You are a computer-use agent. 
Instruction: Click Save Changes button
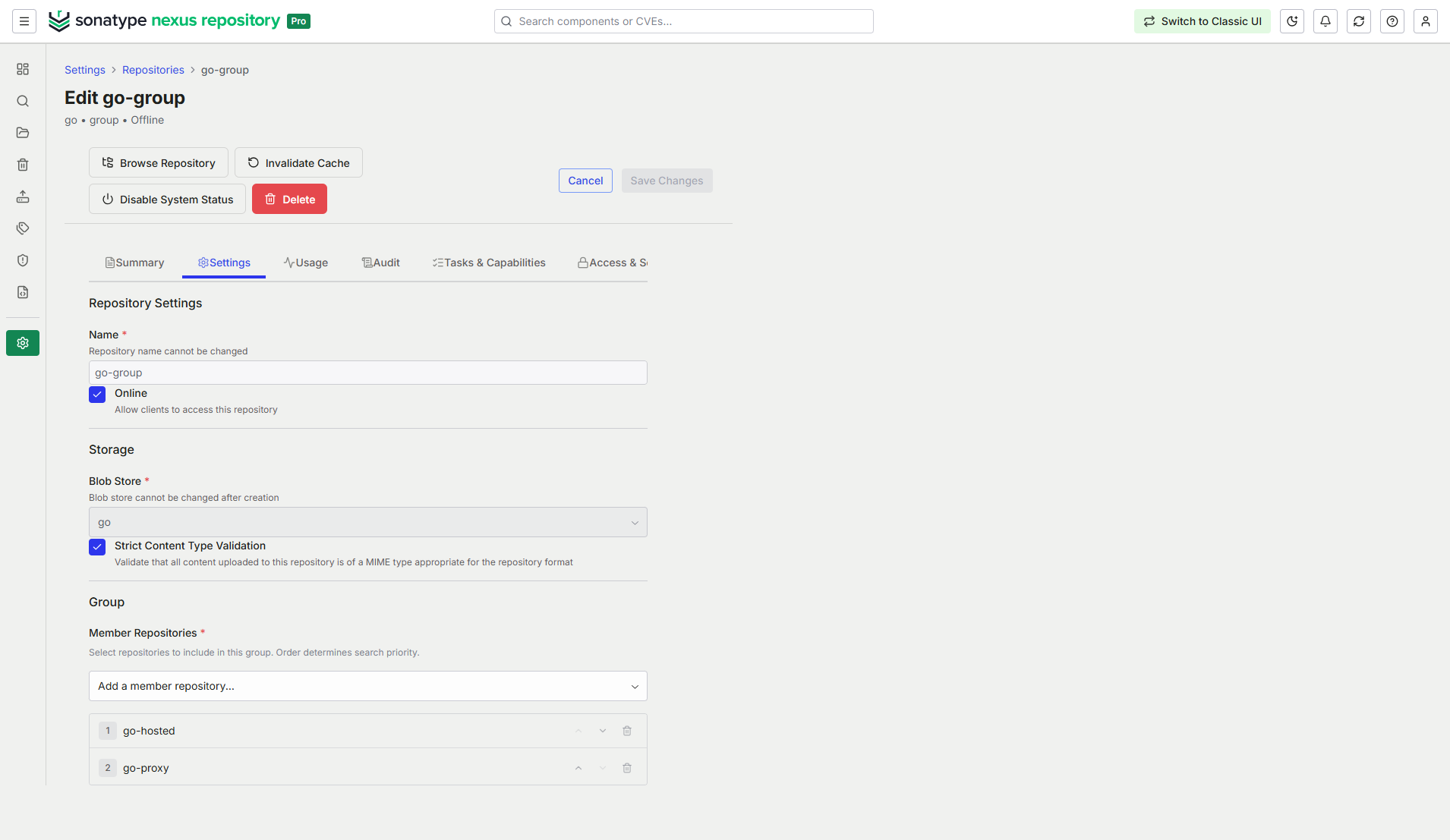667,181
